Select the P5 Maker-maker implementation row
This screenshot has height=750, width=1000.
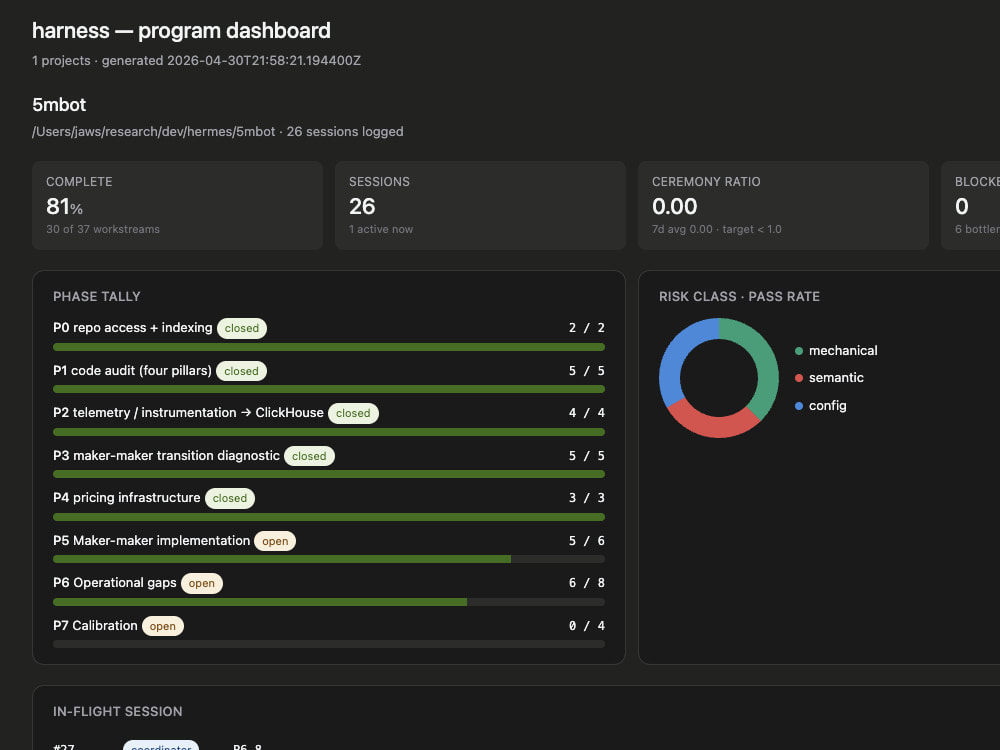click(x=328, y=548)
